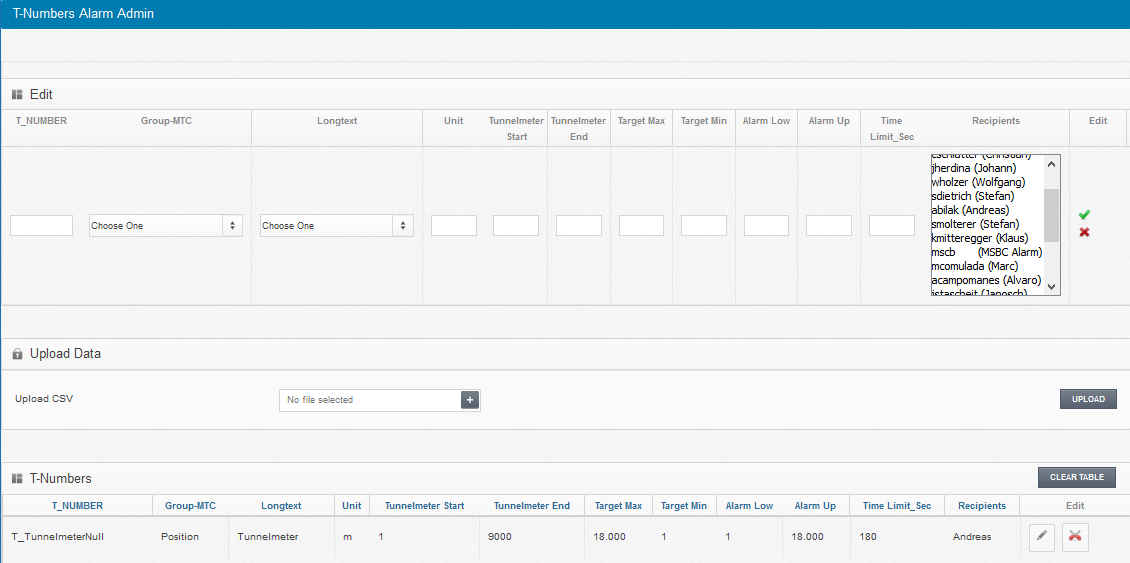Select recipient abilak (Andreas)
The image size is (1130, 563).
pyautogui.click(x=970, y=210)
